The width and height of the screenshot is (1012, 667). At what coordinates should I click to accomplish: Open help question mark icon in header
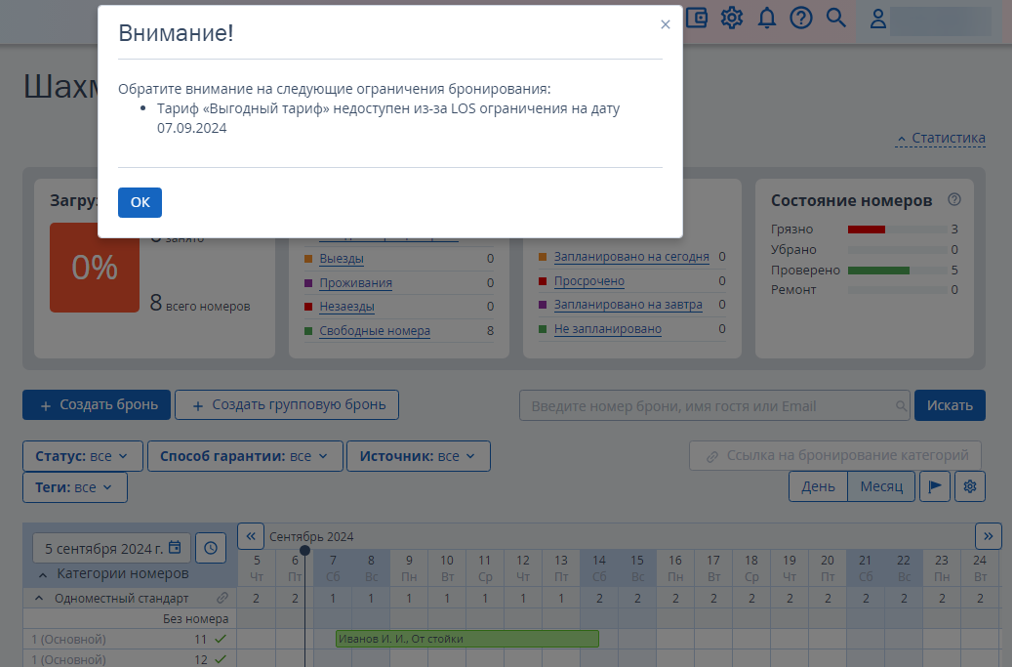pyautogui.click(x=801, y=17)
